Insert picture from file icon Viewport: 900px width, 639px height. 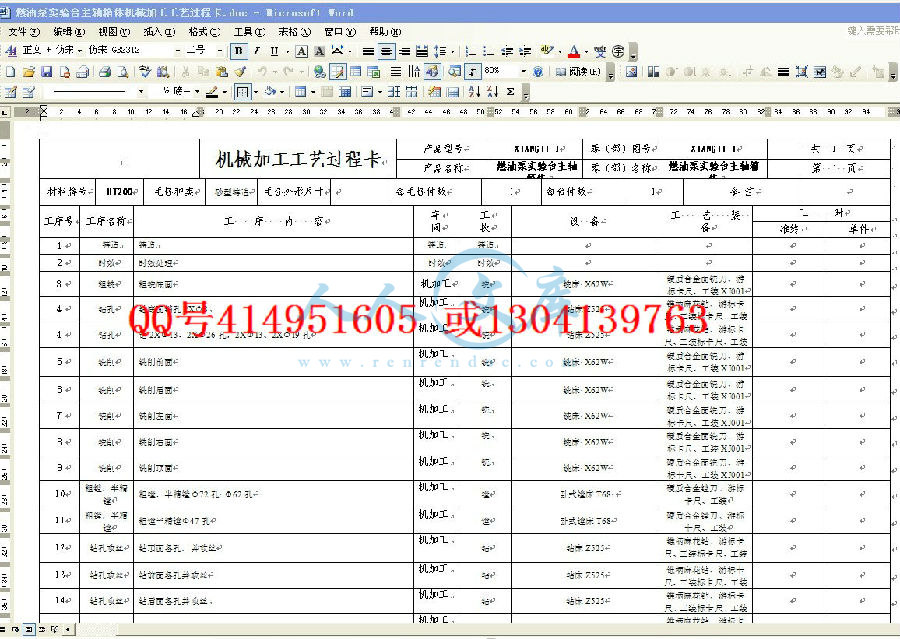pyautogui.click(x=631, y=72)
